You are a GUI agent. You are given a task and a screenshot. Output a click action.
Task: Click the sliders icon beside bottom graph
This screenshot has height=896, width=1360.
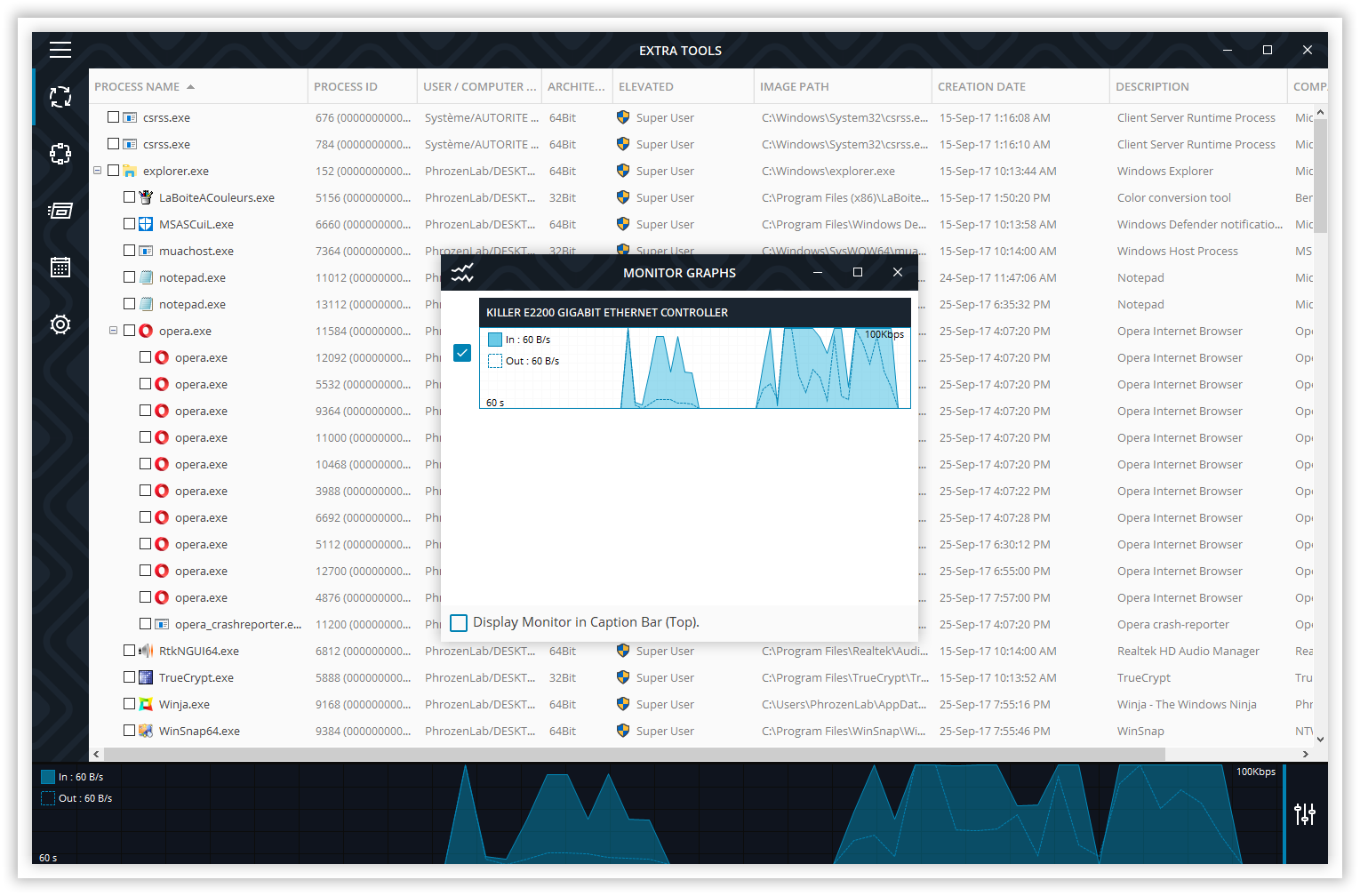[1305, 813]
